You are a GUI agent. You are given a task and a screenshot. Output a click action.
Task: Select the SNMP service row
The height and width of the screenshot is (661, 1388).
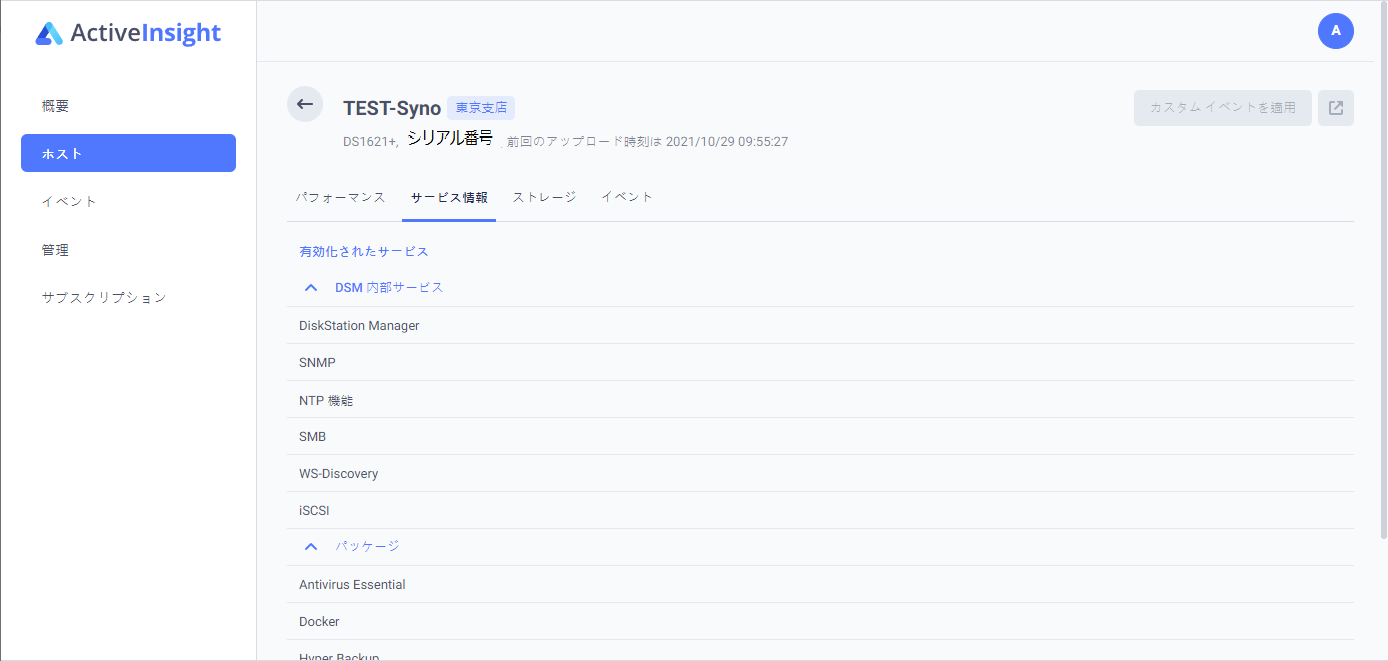[x=820, y=363]
